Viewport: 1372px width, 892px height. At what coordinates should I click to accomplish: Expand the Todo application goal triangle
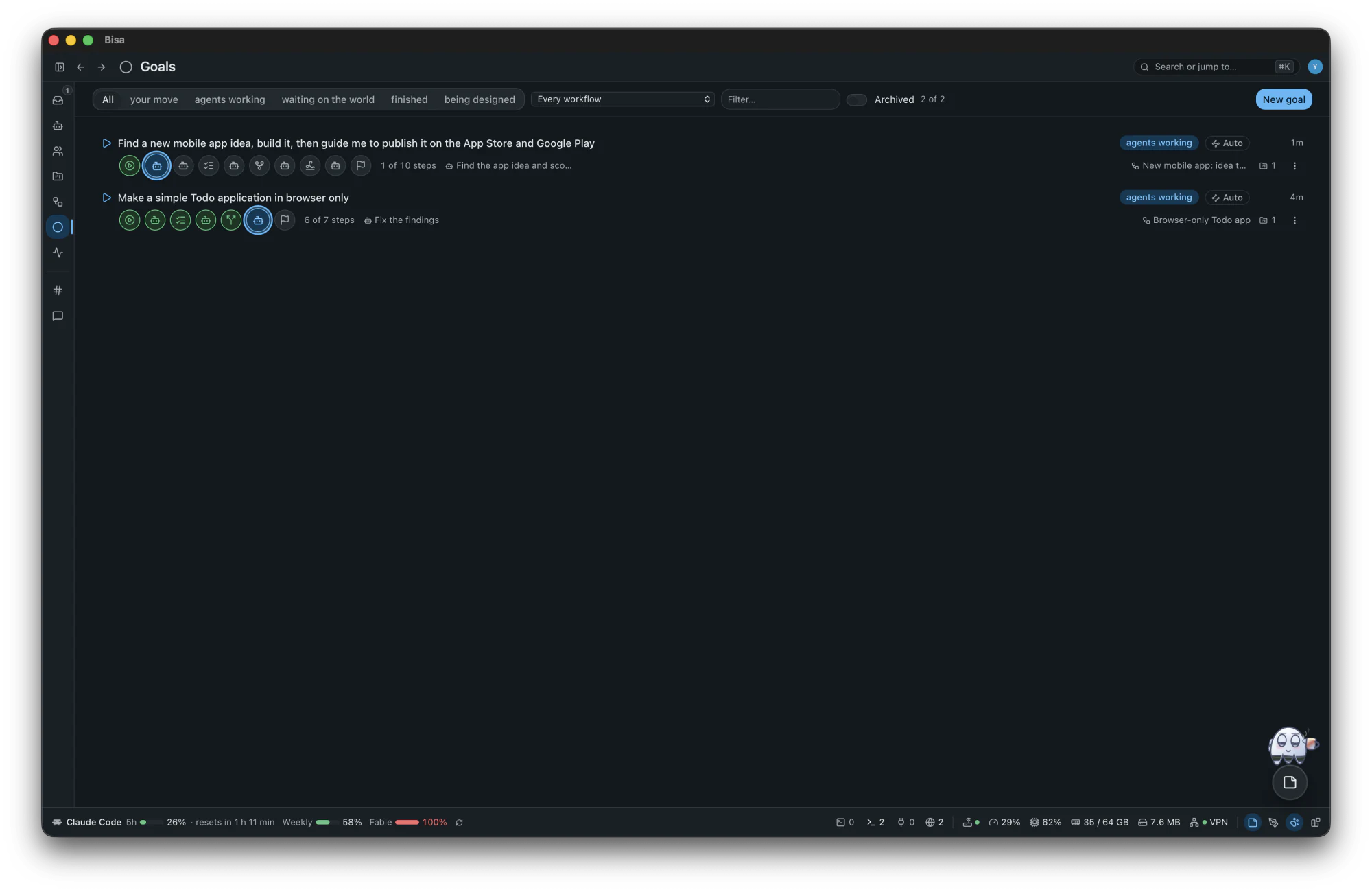click(x=106, y=198)
